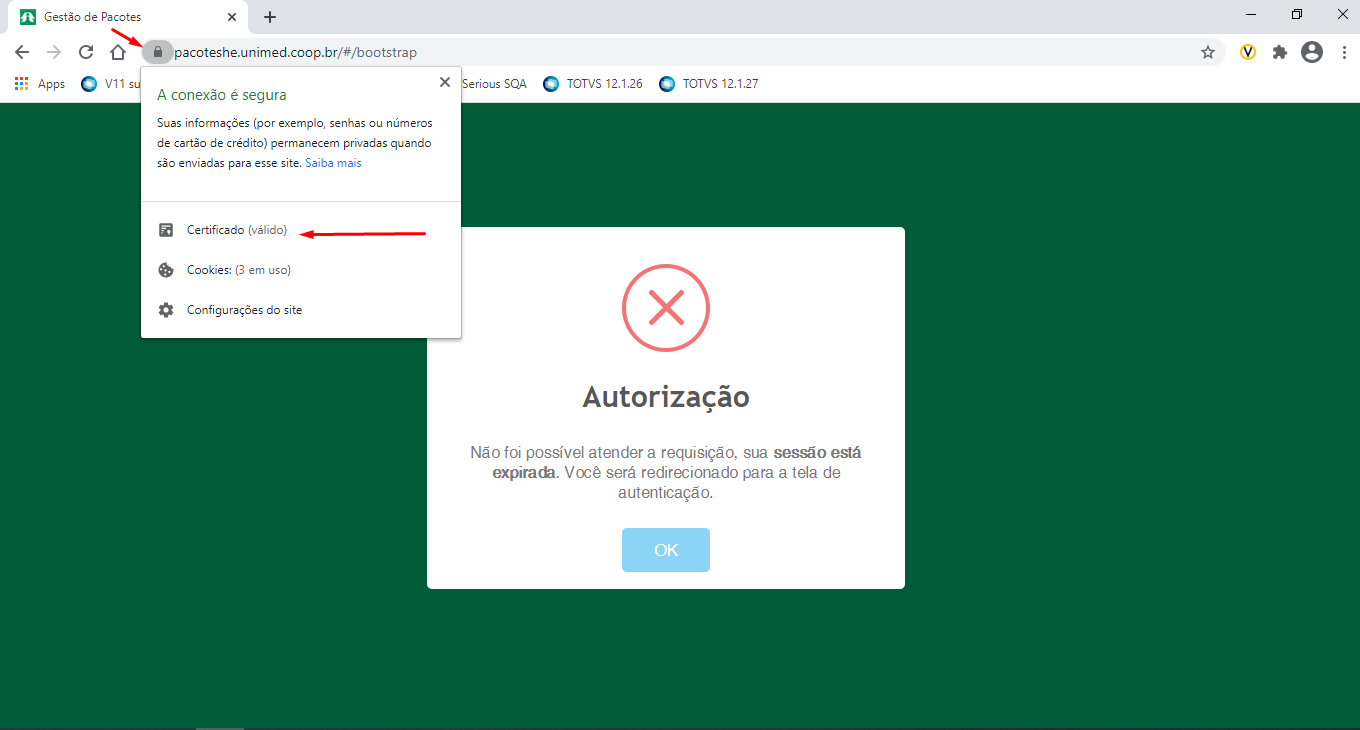Viewport: 1360px width, 730px height.
Task: Open the Extensions puzzle piece icon
Action: pos(1280,52)
